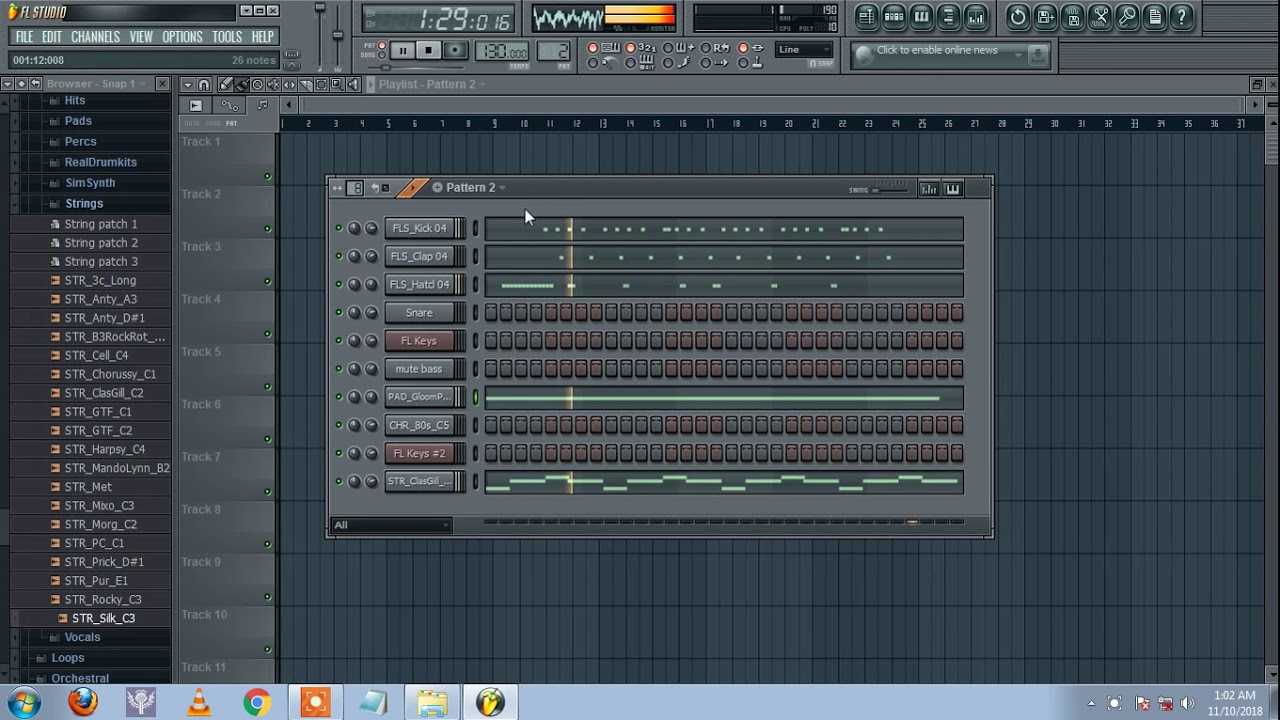The image size is (1280, 720).
Task: Open the OPTIONS menu
Action: [182, 37]
